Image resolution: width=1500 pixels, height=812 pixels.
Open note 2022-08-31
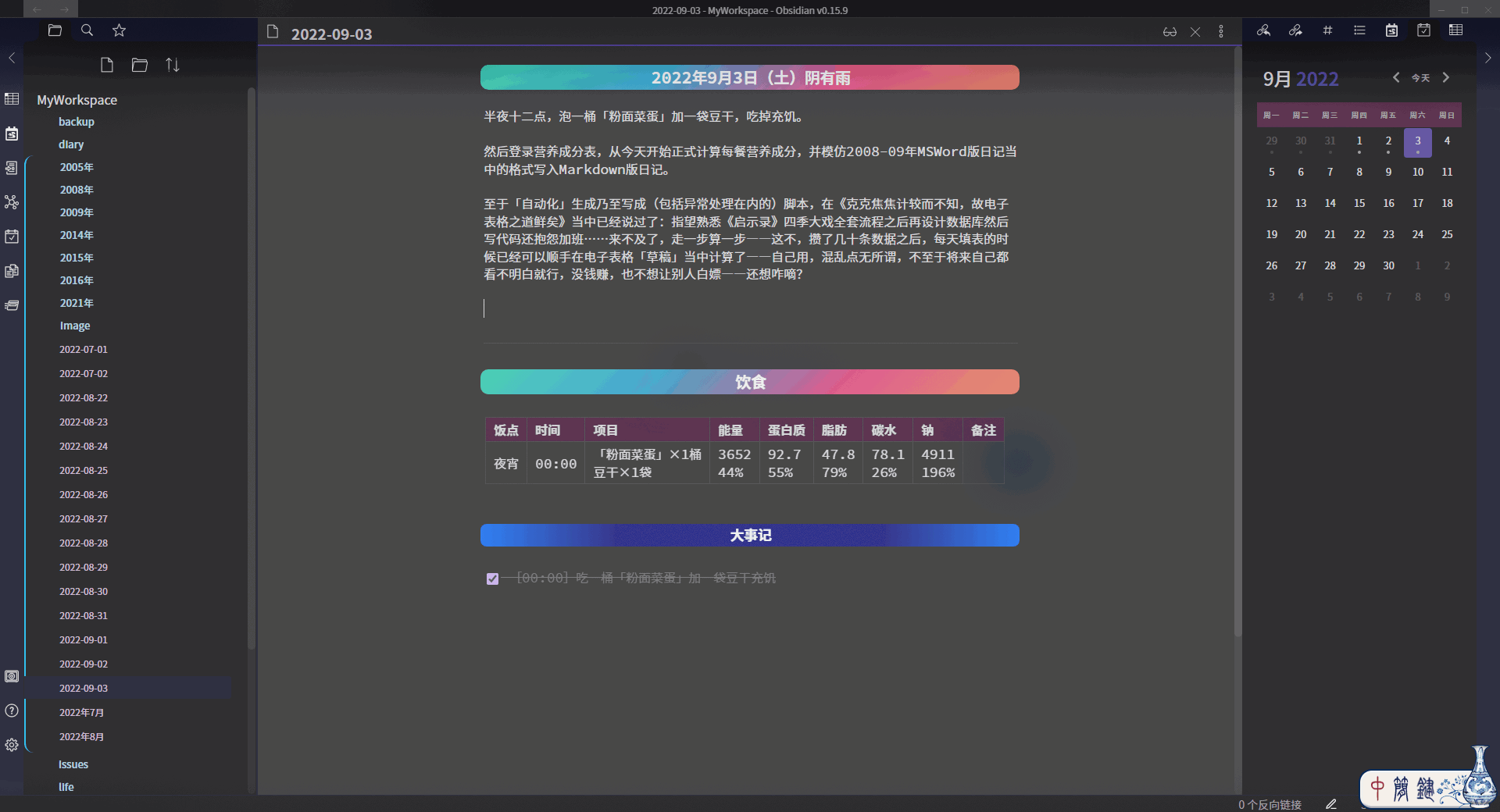pos(84,616)
